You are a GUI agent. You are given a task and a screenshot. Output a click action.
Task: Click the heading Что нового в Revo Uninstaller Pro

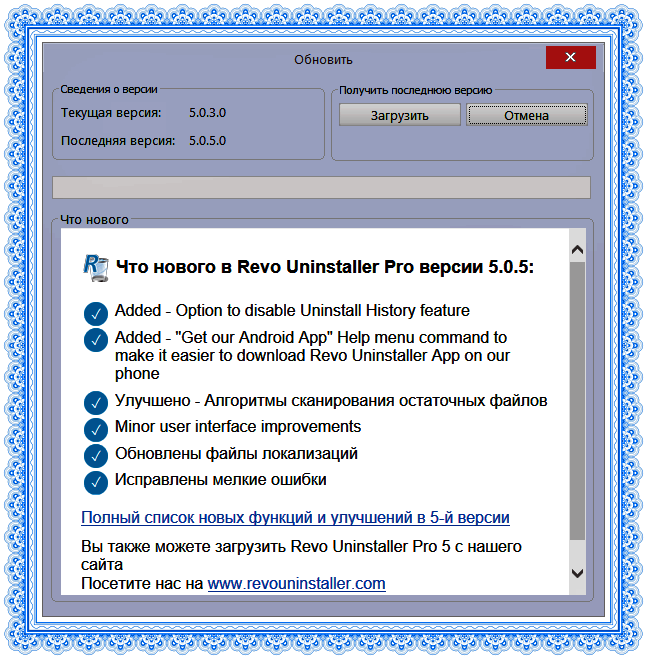(325, 267)
